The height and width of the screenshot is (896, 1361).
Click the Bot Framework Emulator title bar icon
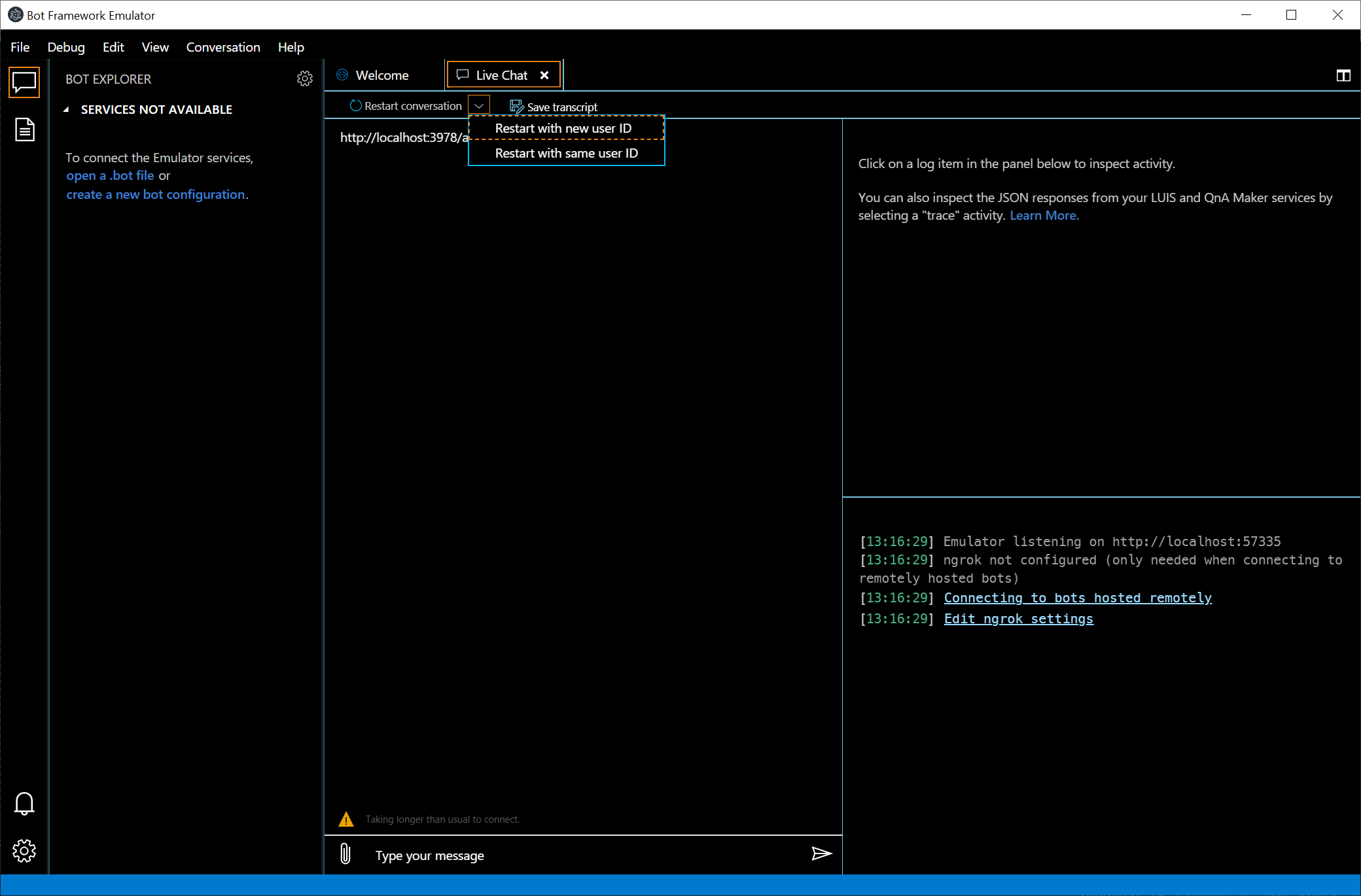point(14,14)
